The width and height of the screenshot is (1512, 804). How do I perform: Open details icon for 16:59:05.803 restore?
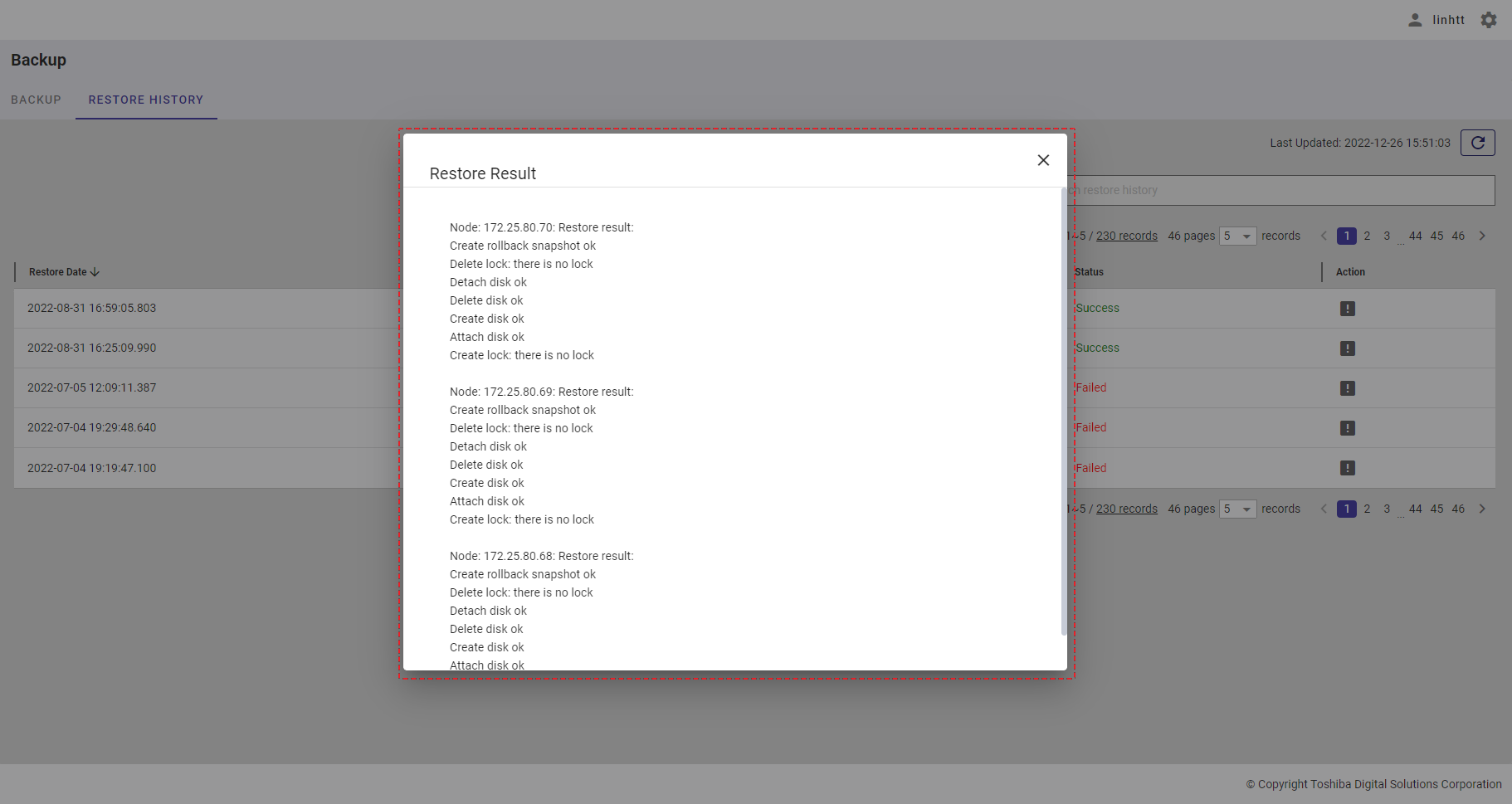(x=1347, y=309)
